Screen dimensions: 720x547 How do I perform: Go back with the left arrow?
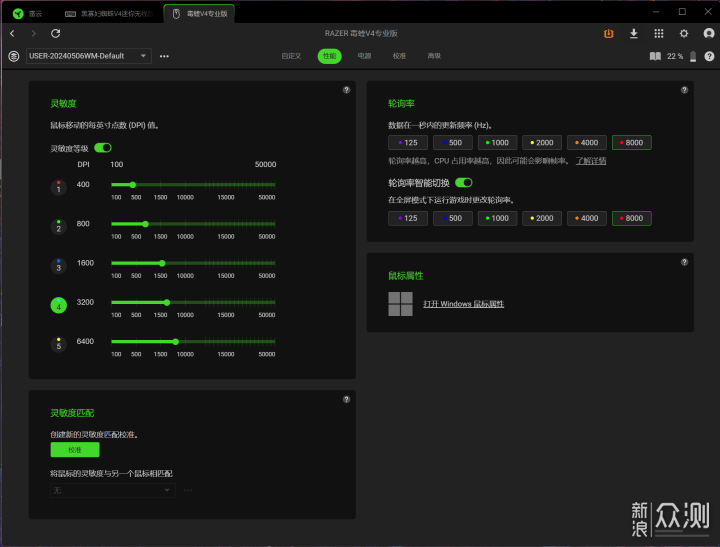[x=12, y=34]
